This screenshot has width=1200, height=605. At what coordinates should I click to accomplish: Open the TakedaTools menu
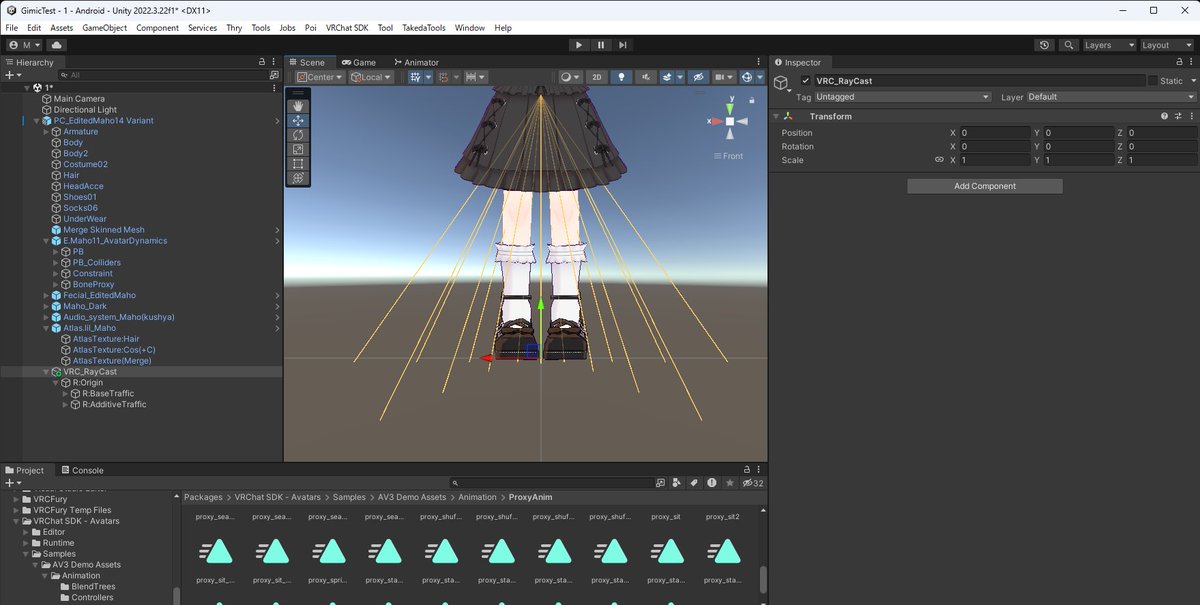click(x=423, y=28)
